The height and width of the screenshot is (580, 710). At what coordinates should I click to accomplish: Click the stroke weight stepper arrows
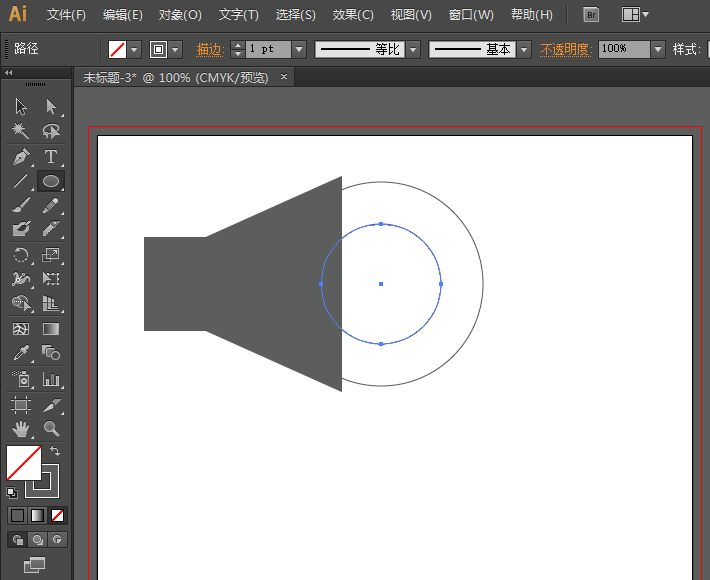[238, 49]
